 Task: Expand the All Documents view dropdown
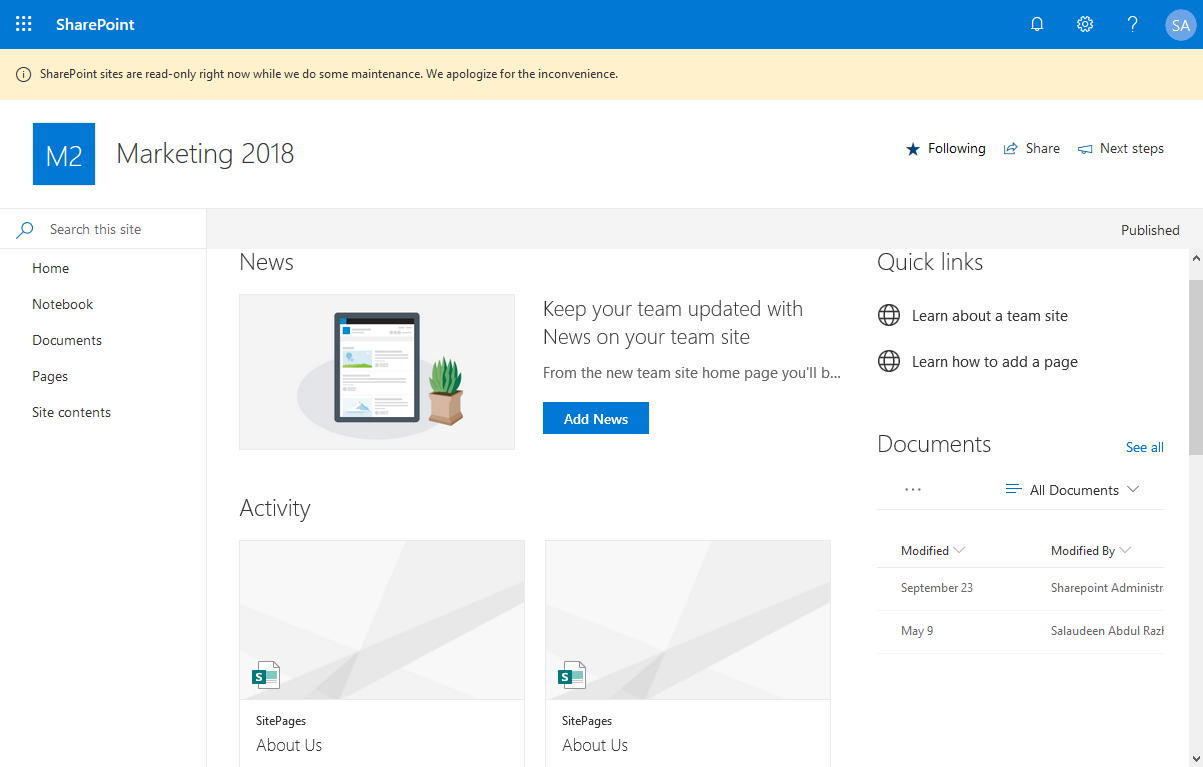coord(1133,490)
